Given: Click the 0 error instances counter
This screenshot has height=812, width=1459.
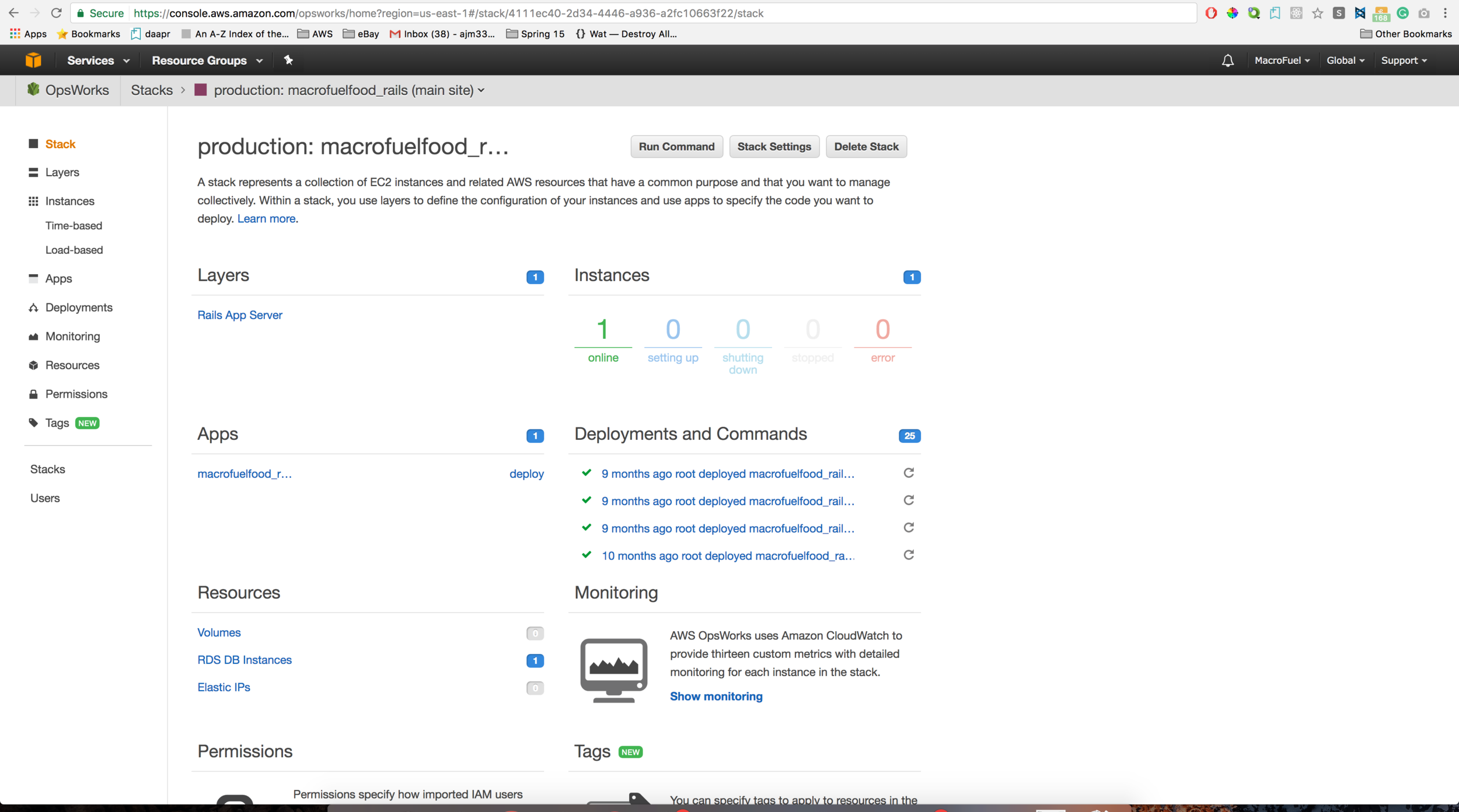Looking at the screenshot, I should point(882,339).
